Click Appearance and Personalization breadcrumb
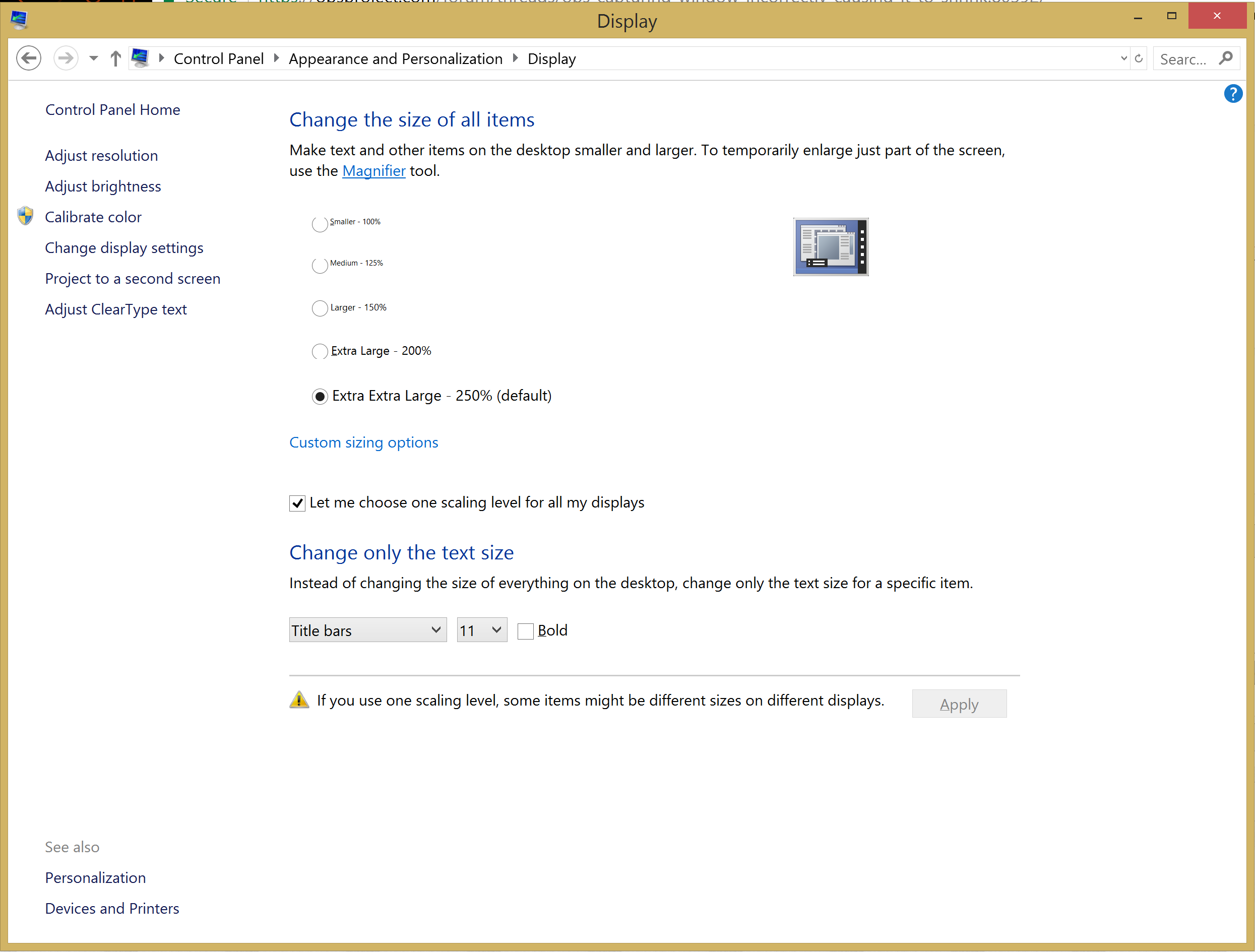The image size is (1255, 952). tap(396, 59)
